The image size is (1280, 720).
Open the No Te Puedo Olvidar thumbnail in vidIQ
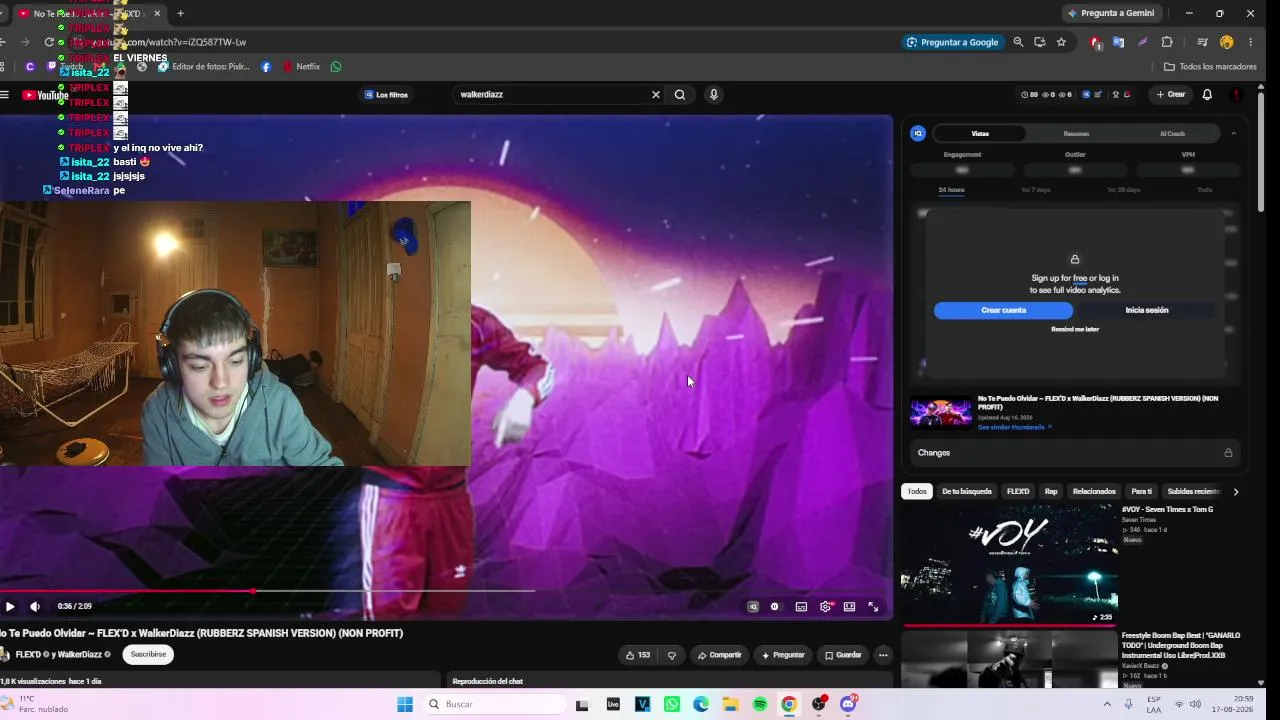pyautogui.click(x=940, y=412)
